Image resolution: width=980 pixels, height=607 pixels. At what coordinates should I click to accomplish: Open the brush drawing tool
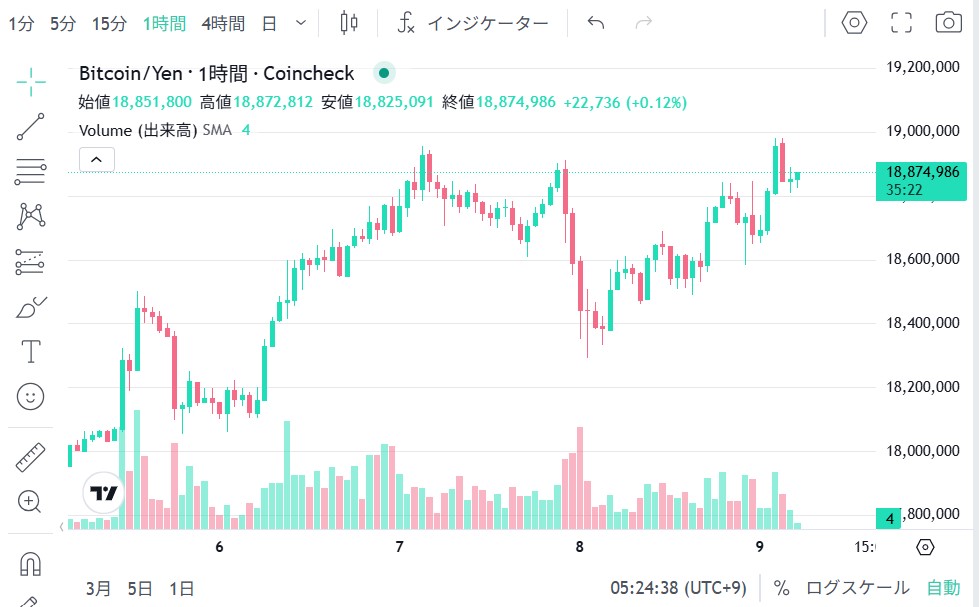31,308
